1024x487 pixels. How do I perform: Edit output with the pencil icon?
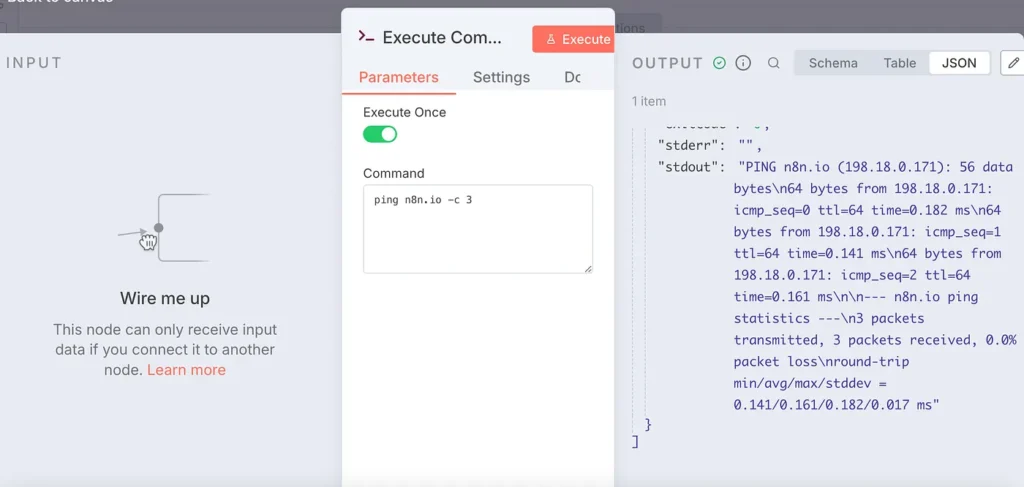(x=1013, y=63)
